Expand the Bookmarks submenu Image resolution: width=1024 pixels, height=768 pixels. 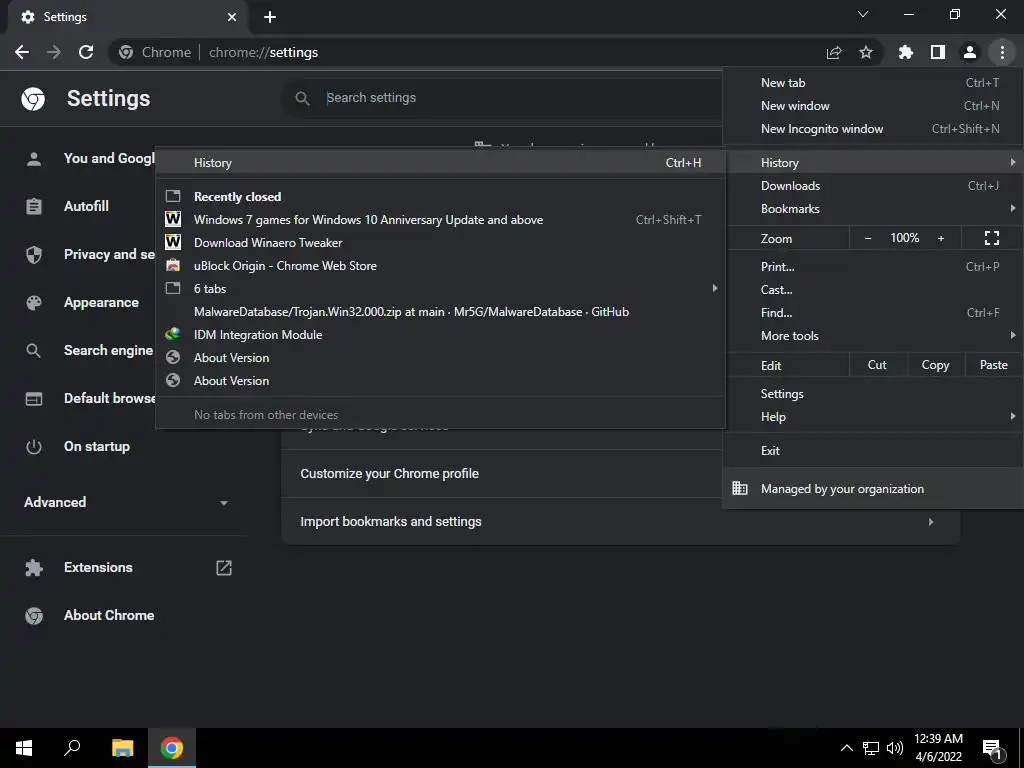coord(873,209)
